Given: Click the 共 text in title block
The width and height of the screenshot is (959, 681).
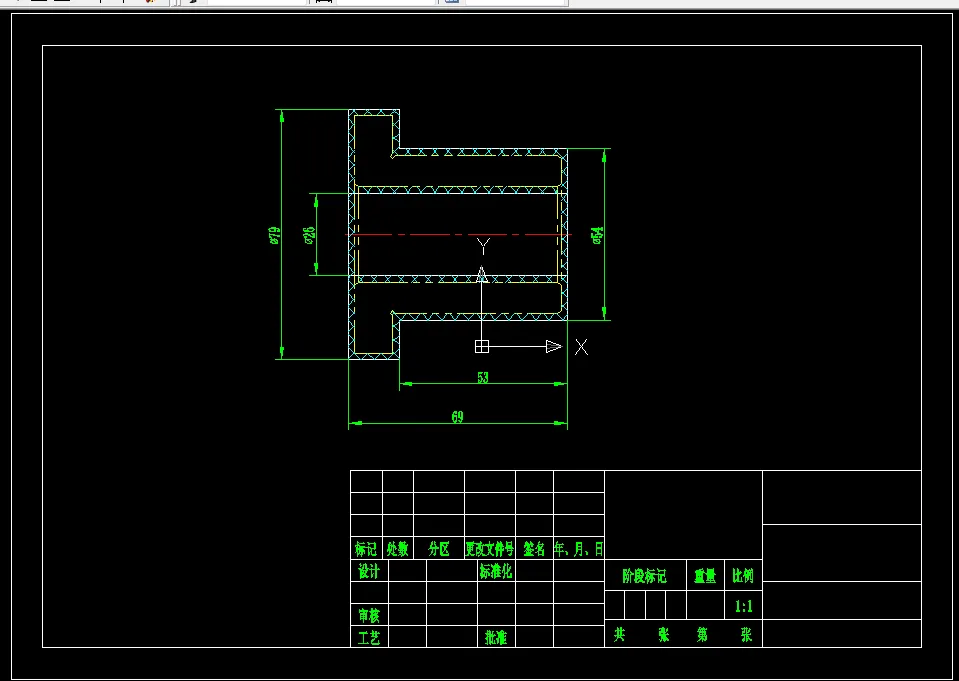Looking at the screenshot, I should pyautogui.click(x=620, y=635).
